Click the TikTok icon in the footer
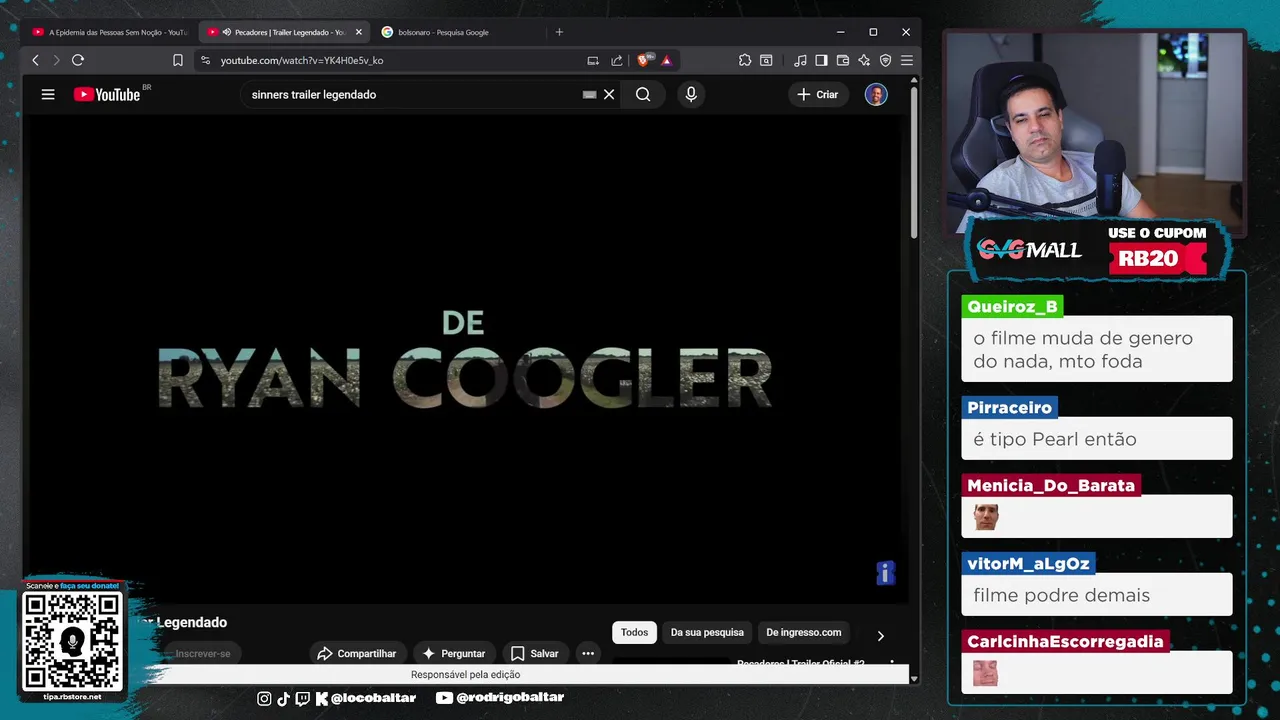1280x720 pixels. [x=283, y=698]
